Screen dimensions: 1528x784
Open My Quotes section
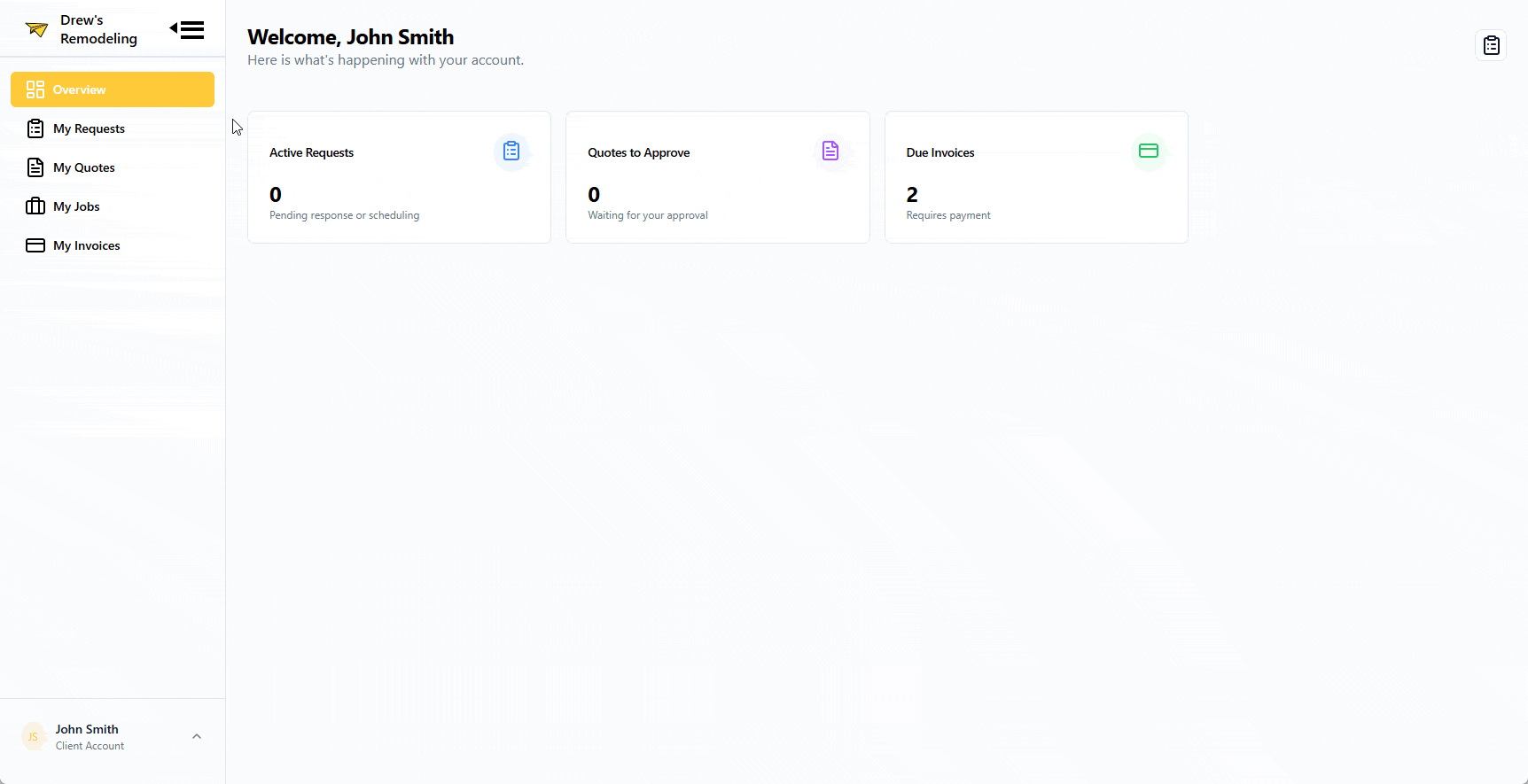pyautogui.click(x=113, y=167)
